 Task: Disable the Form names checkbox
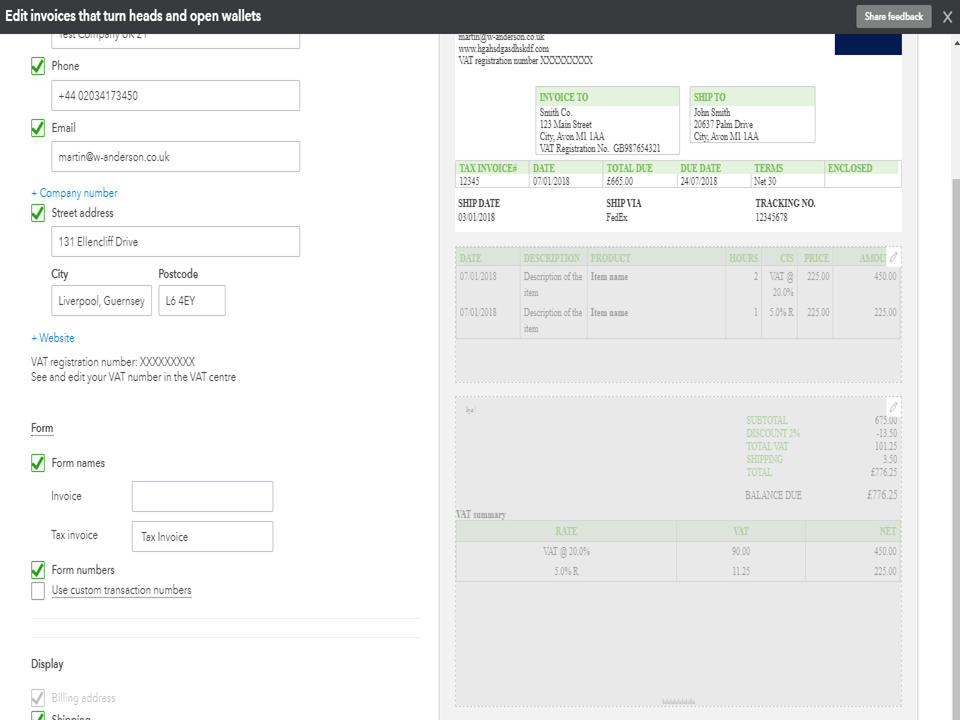[x=38, y=463]
